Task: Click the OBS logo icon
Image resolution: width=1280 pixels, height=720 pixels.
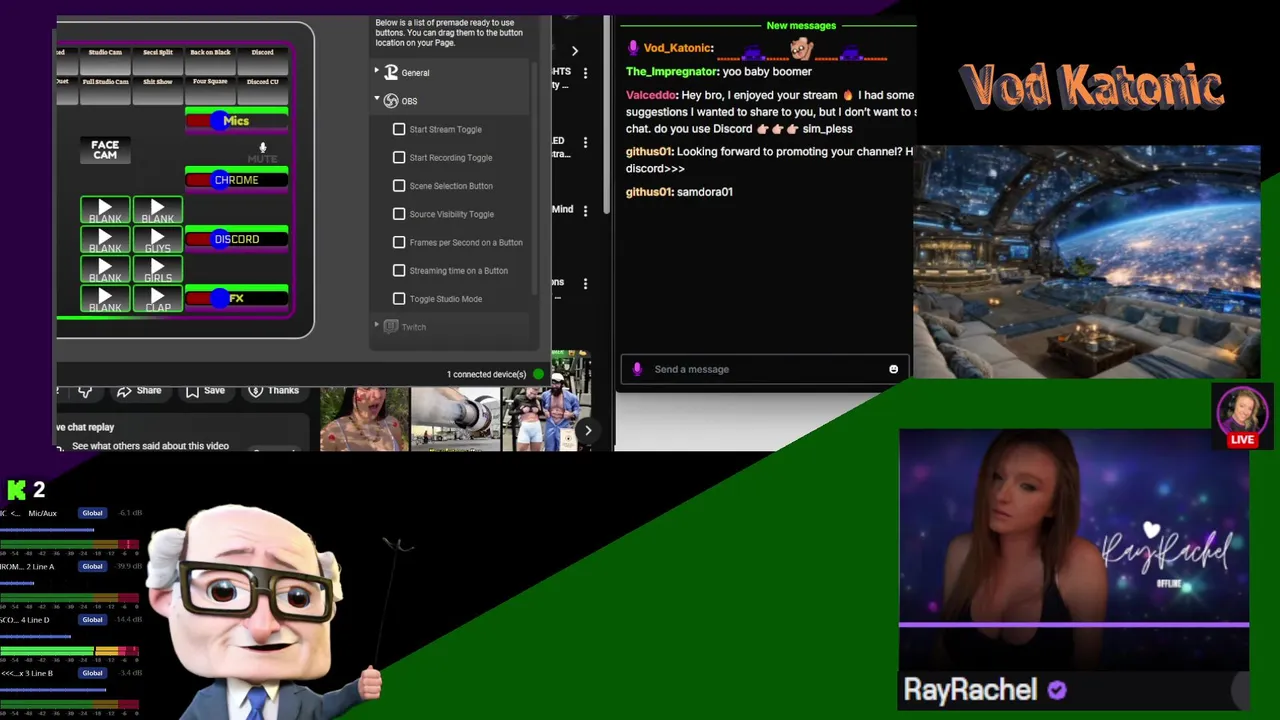Action: pos(391,101)
